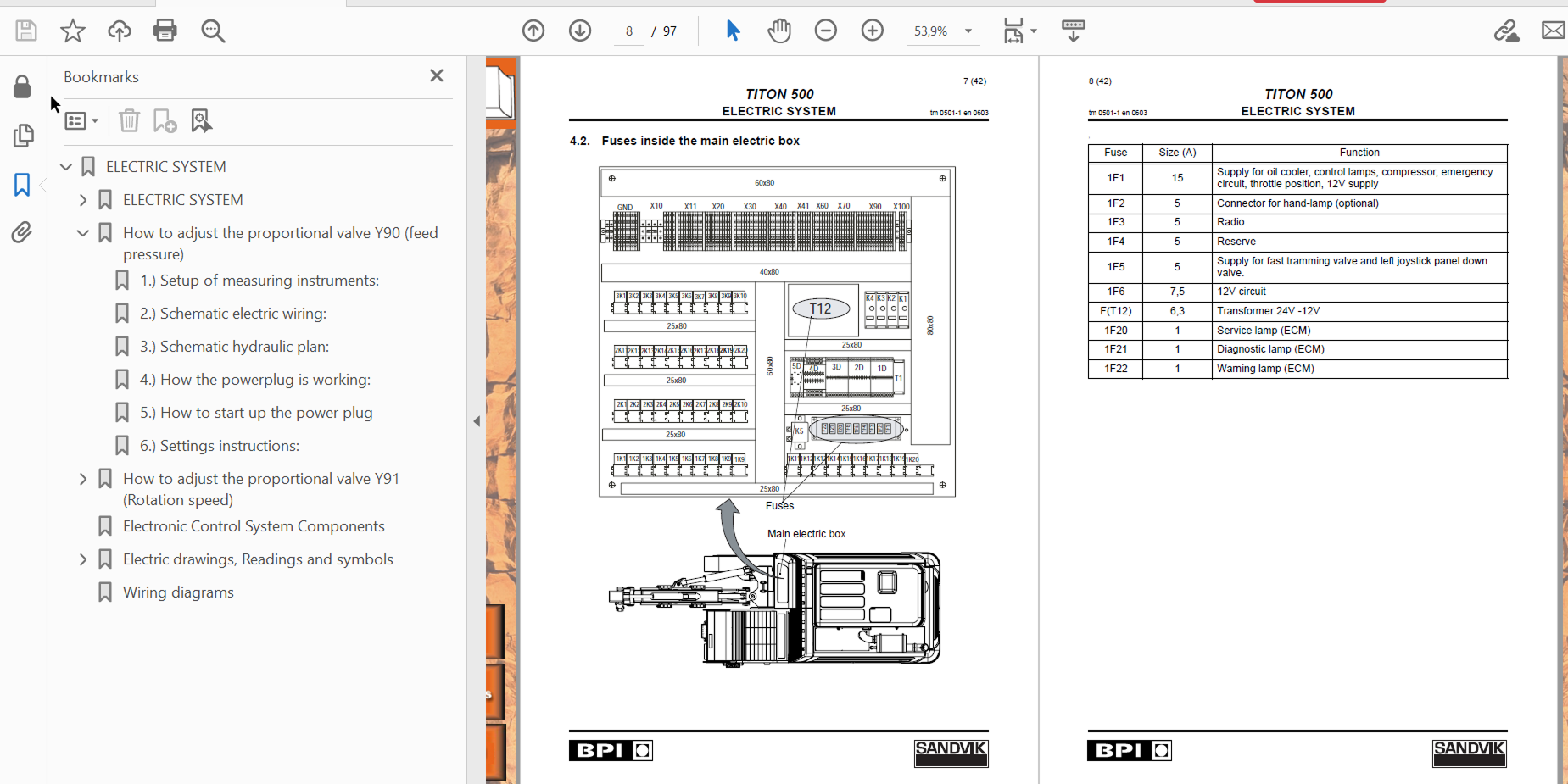Open the Wiring diagrams bookmark
The width and height of the screenshot is (1568, 784).
[178, 592]
